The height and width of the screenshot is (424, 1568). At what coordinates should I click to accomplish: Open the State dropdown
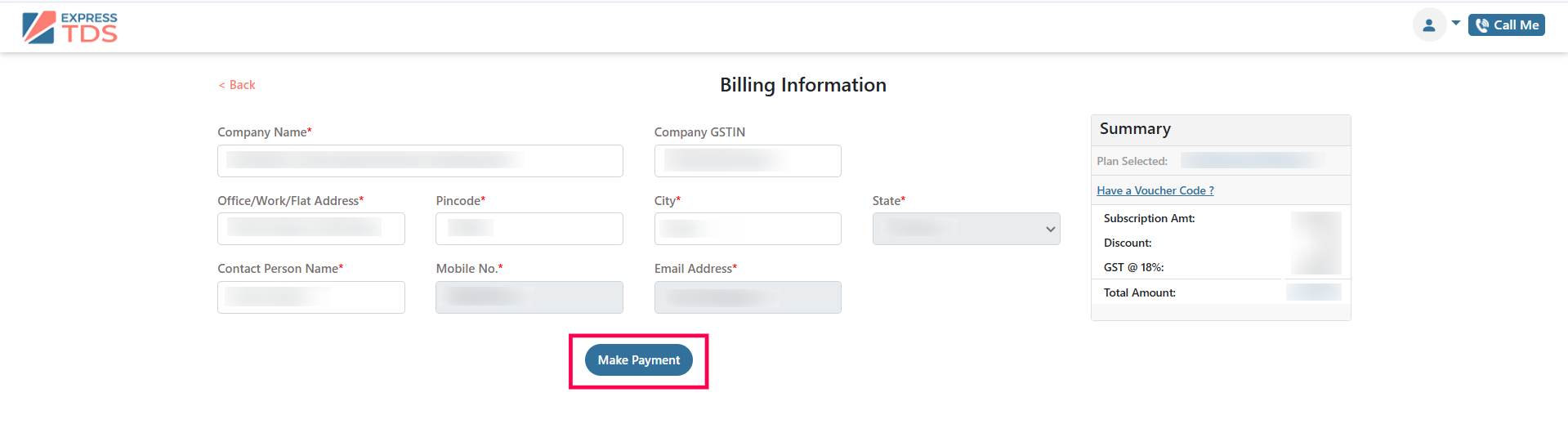pos(966,229)
